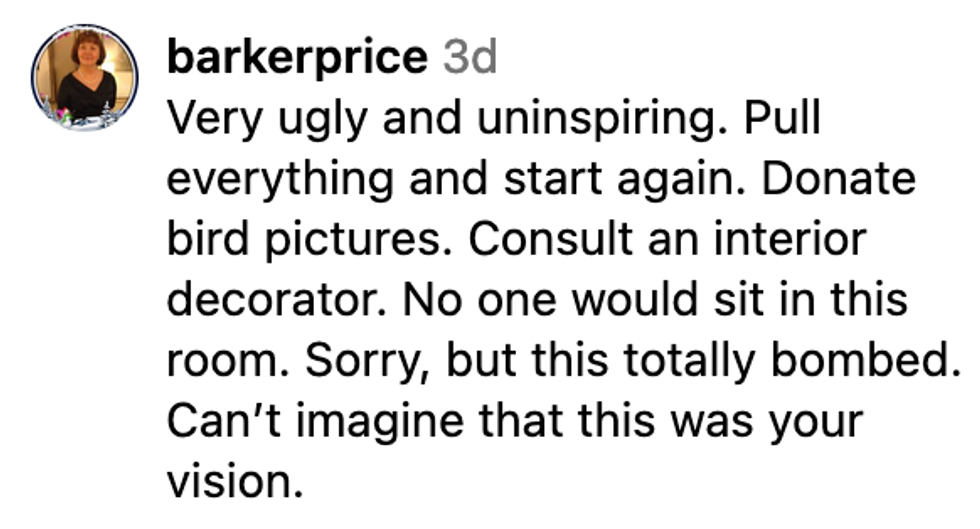Click the phrase "bird pictures"
Viewport: 980px width, 529px height.
point(305,240)
